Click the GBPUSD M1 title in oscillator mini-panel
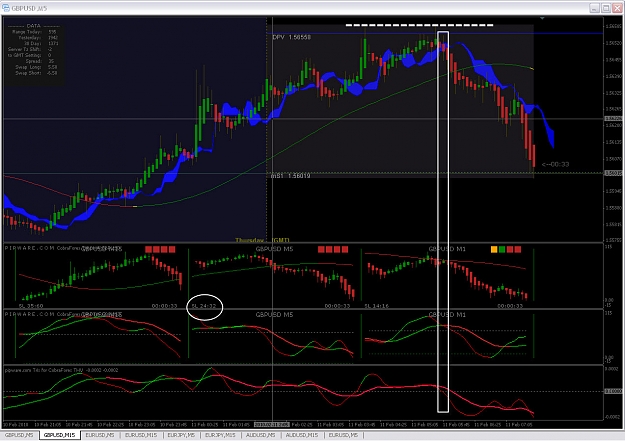 [447, 315]
